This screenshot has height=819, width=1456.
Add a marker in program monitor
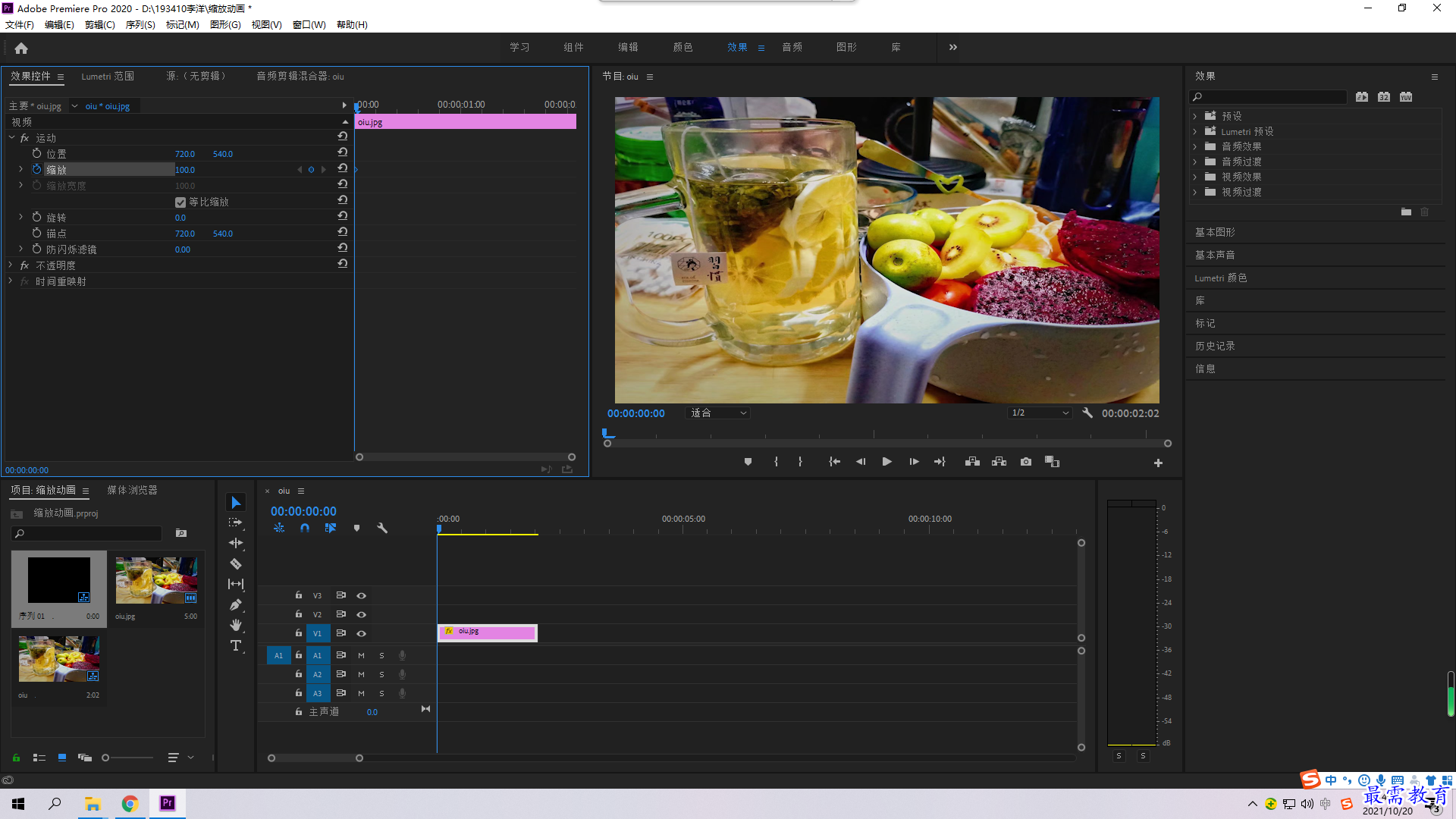click(748, 462)
